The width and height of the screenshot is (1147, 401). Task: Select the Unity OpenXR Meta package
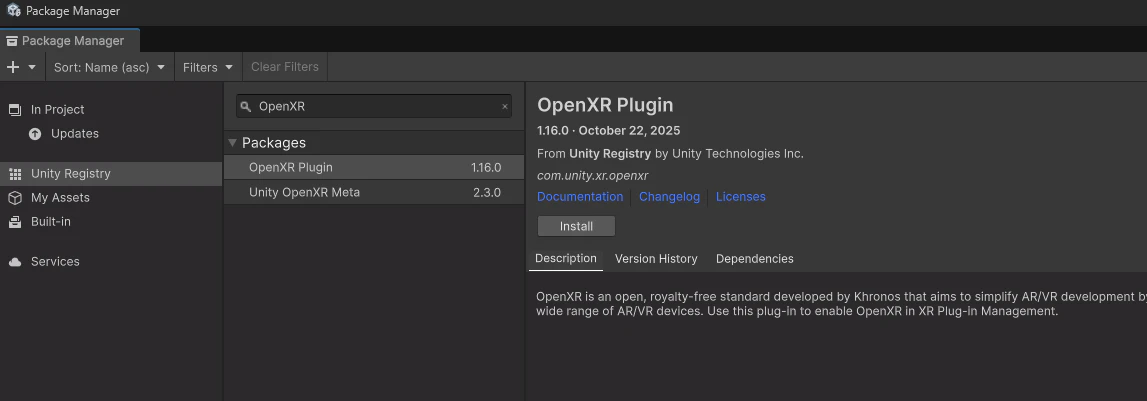click(374, 192)
